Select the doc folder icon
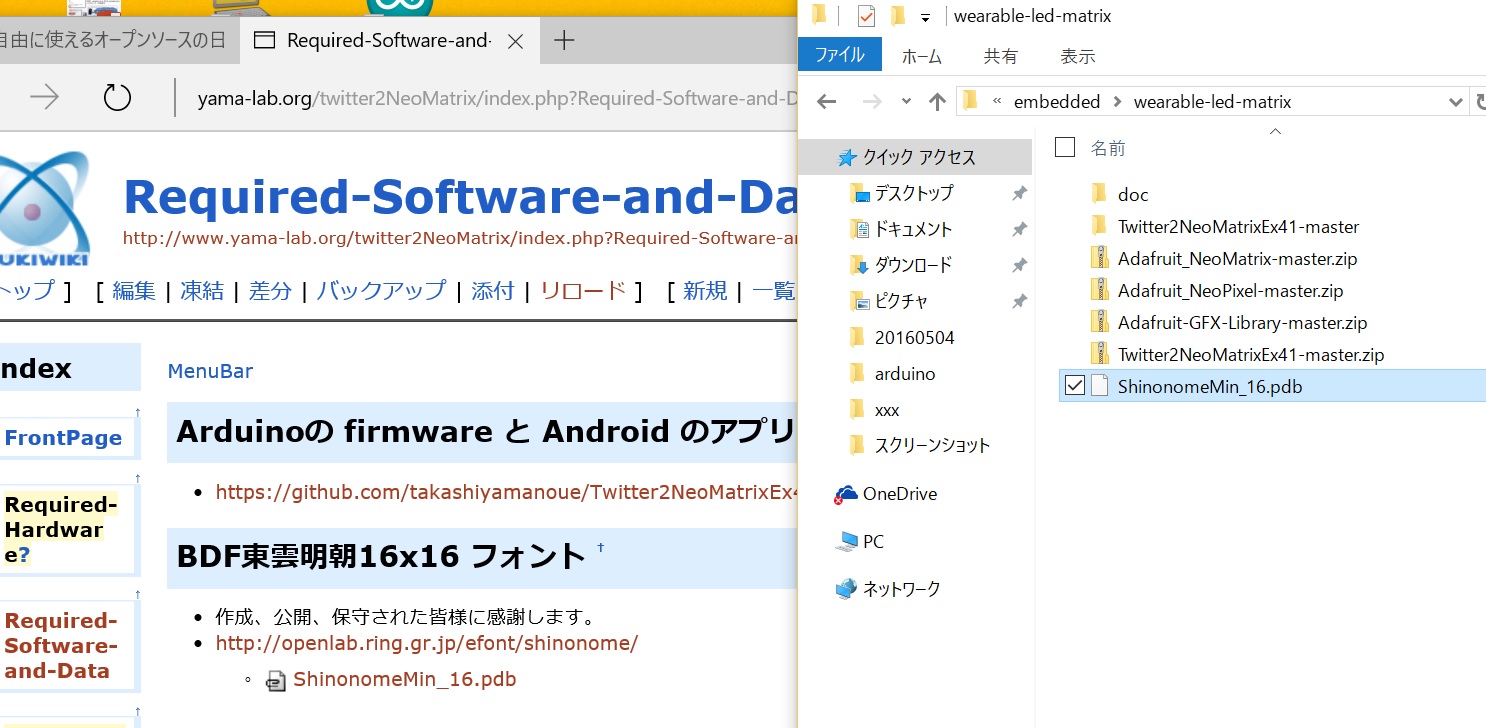This screenshot has height=728, width=1486. click(x=1100, y=194)
